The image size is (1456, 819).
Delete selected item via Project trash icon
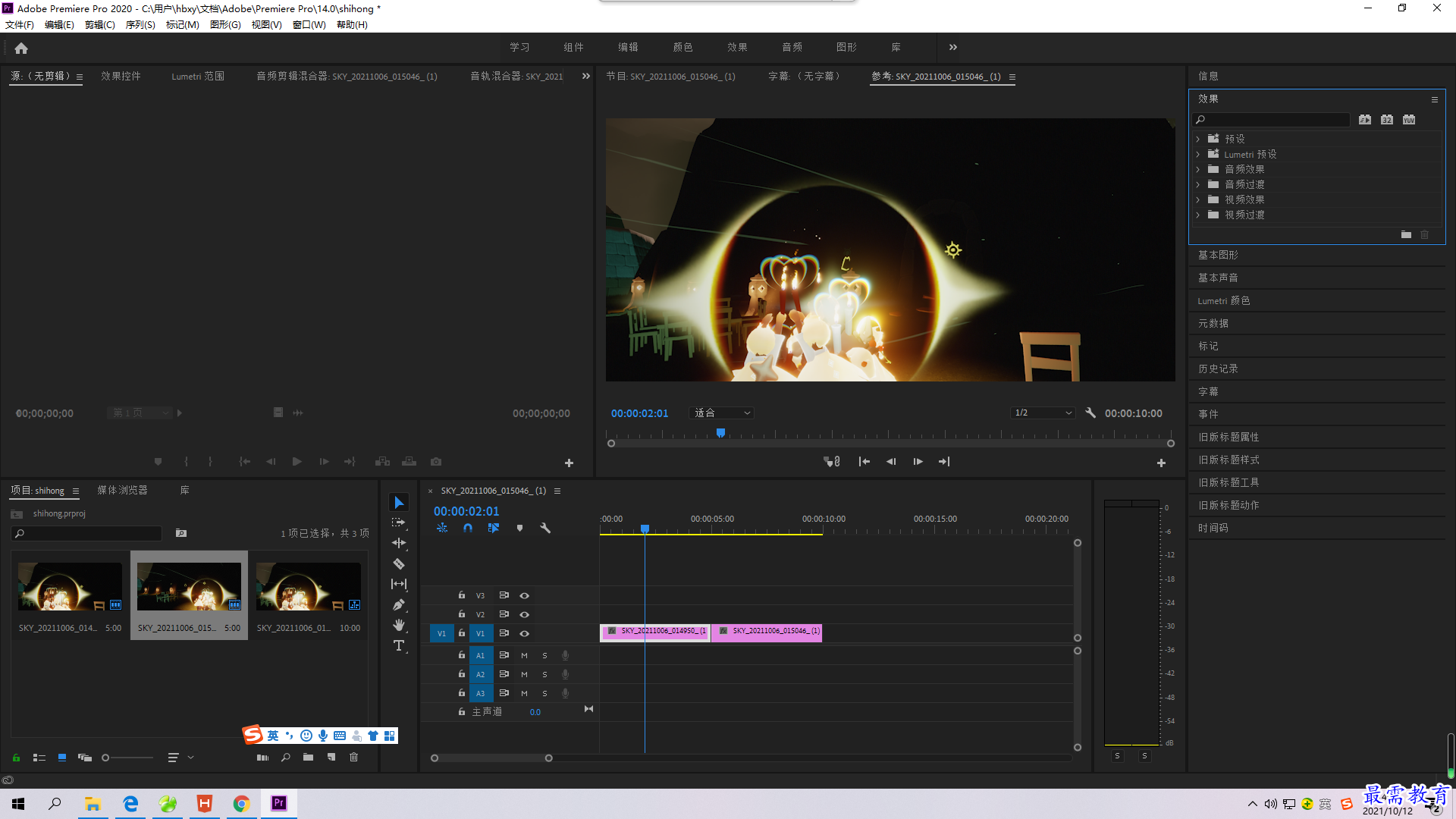click(x=353, y=758)
